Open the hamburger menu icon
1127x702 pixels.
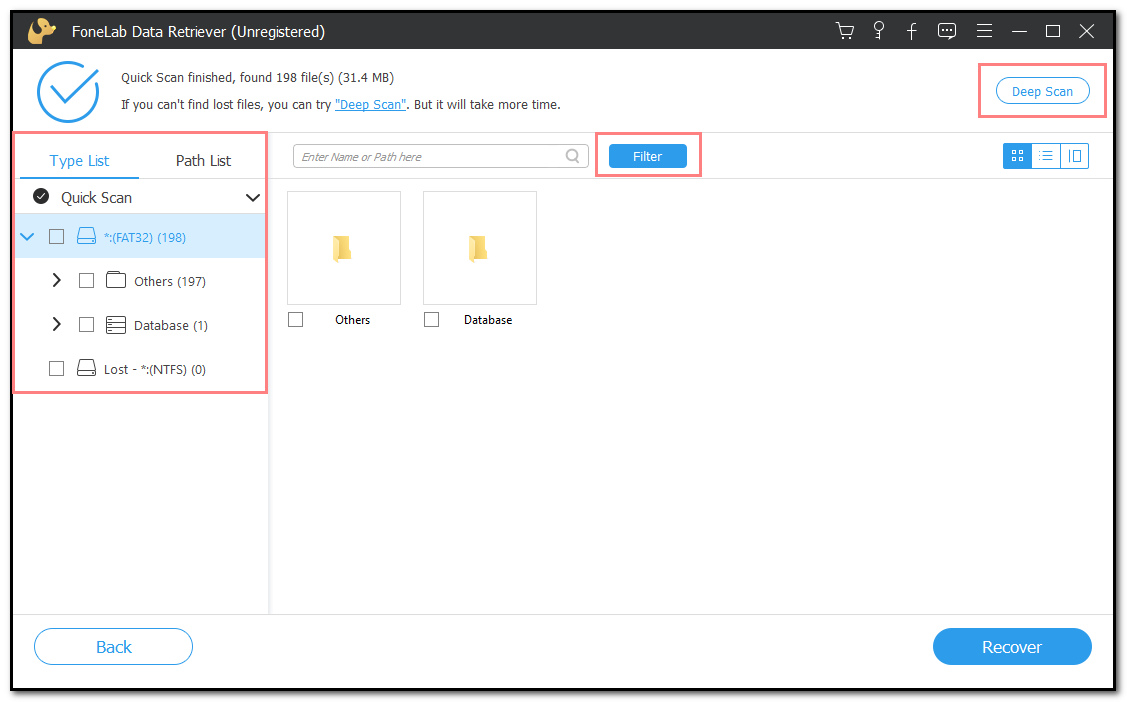(x=984, y=31)
